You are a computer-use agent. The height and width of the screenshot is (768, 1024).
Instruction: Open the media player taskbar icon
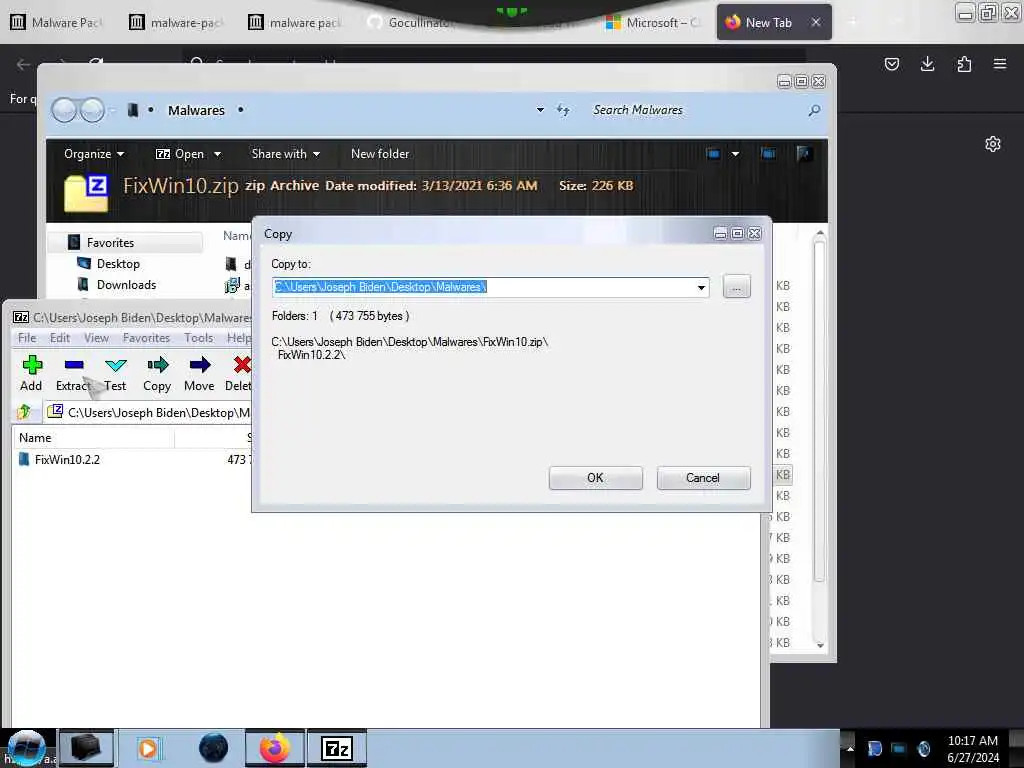coord(148,748)
